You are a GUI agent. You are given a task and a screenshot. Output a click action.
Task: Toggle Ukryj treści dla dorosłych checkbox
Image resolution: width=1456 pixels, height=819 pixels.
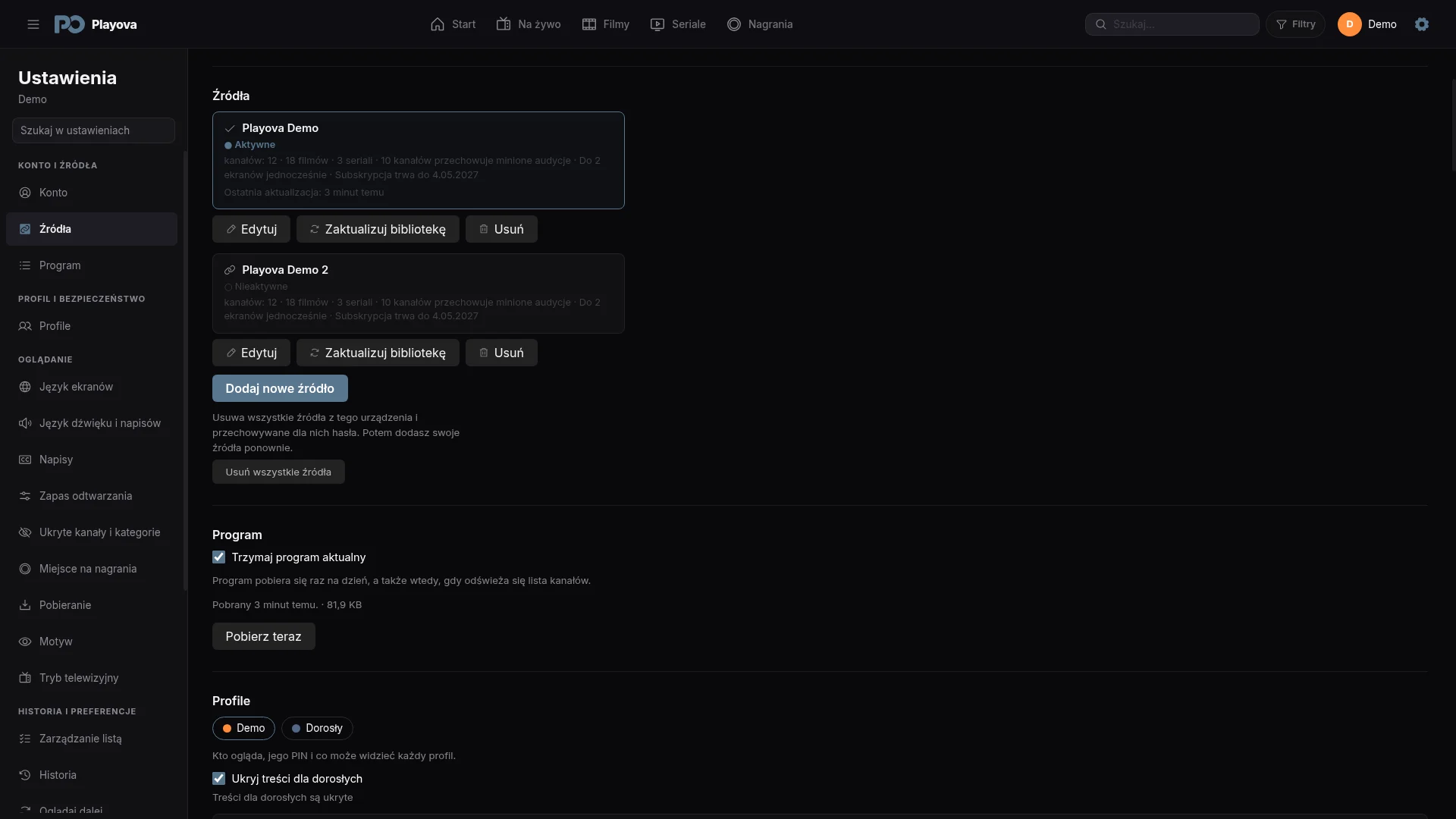coord(219,779)
